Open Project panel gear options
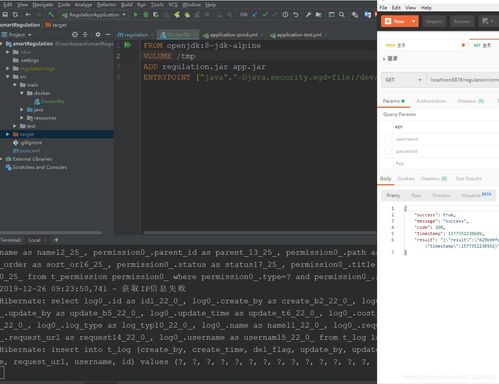 coord(98,35)
